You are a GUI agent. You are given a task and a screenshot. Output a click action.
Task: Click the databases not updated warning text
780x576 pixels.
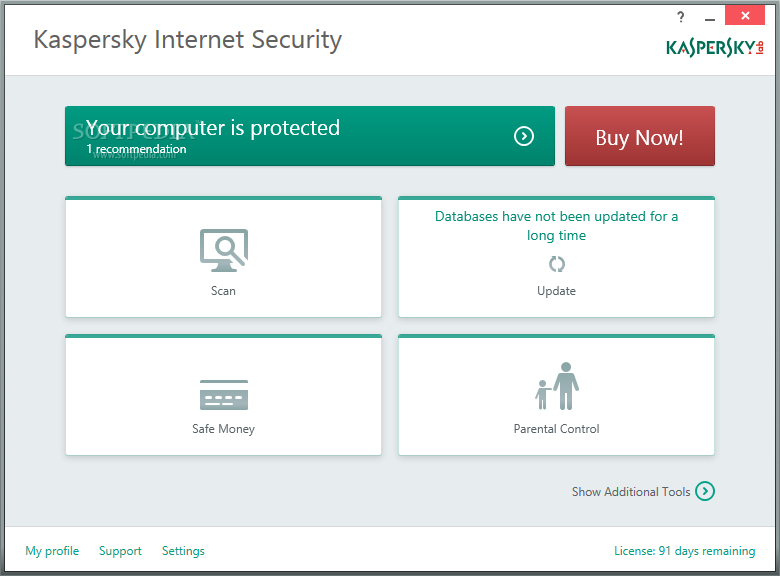click(556, 226)
